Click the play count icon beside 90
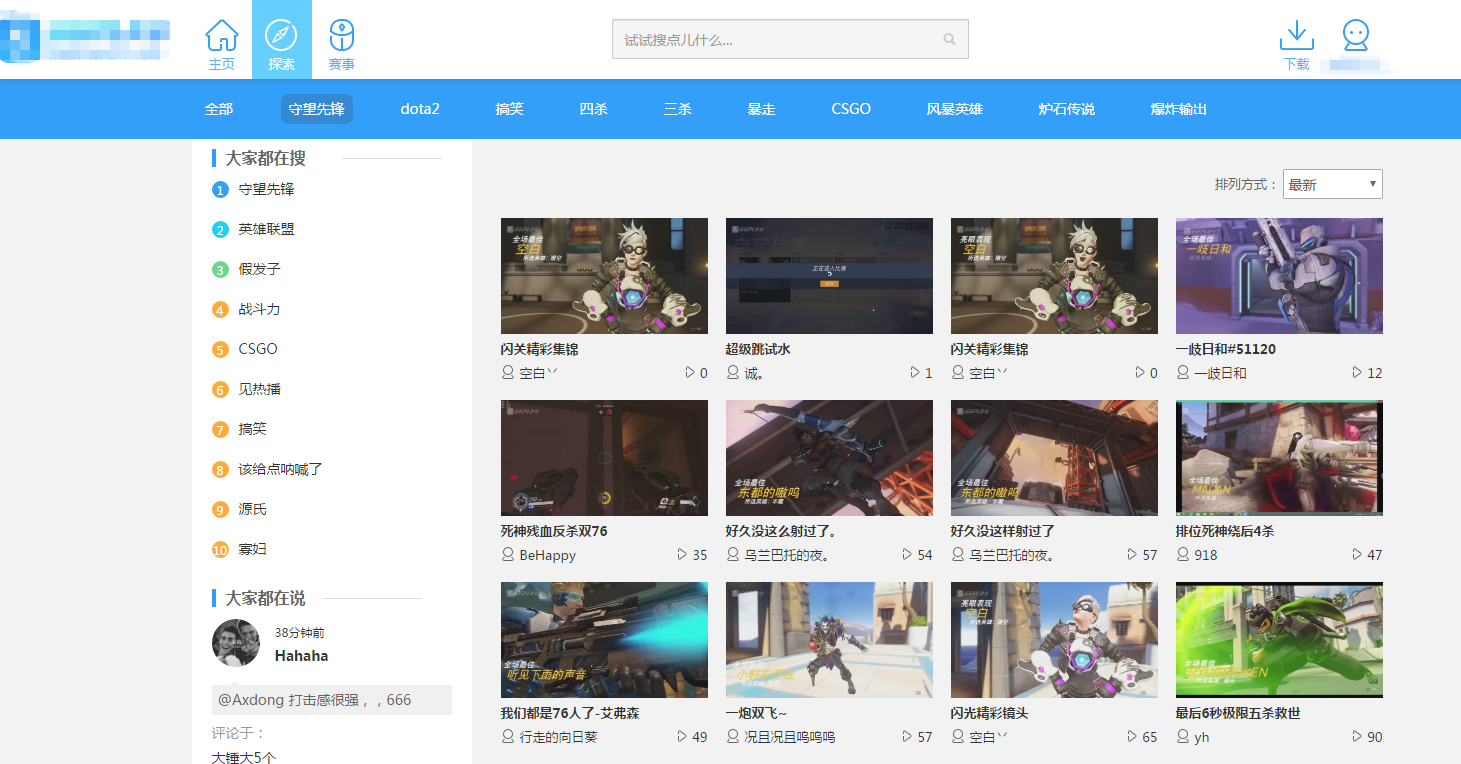 pos(1357,736)
